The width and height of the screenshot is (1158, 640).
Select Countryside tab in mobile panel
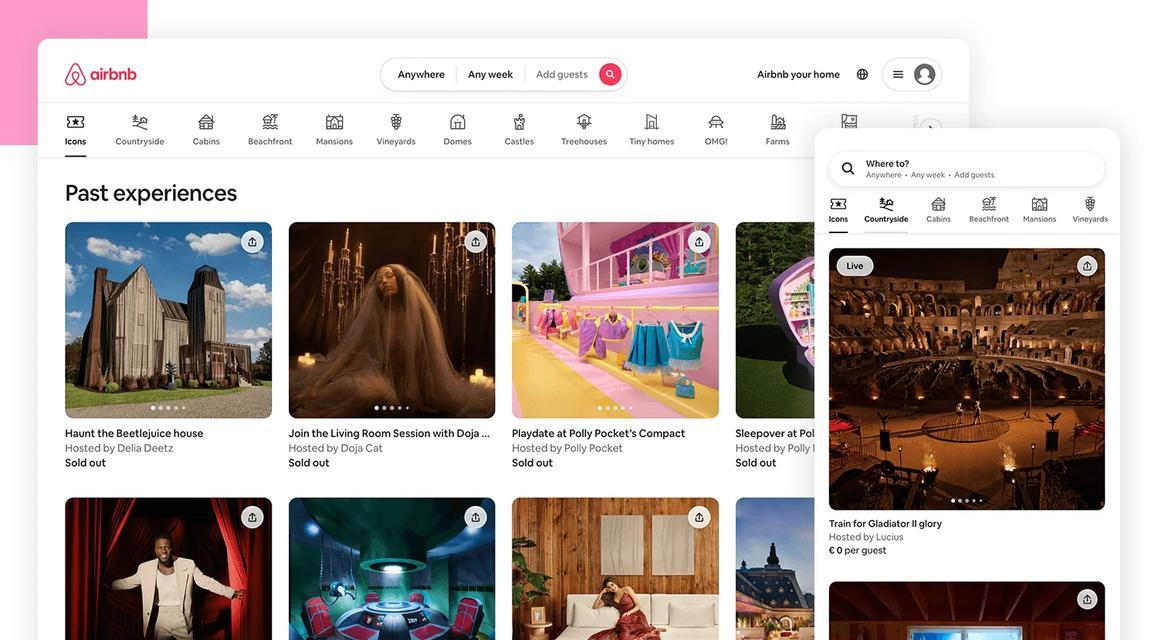pos(886,210)
